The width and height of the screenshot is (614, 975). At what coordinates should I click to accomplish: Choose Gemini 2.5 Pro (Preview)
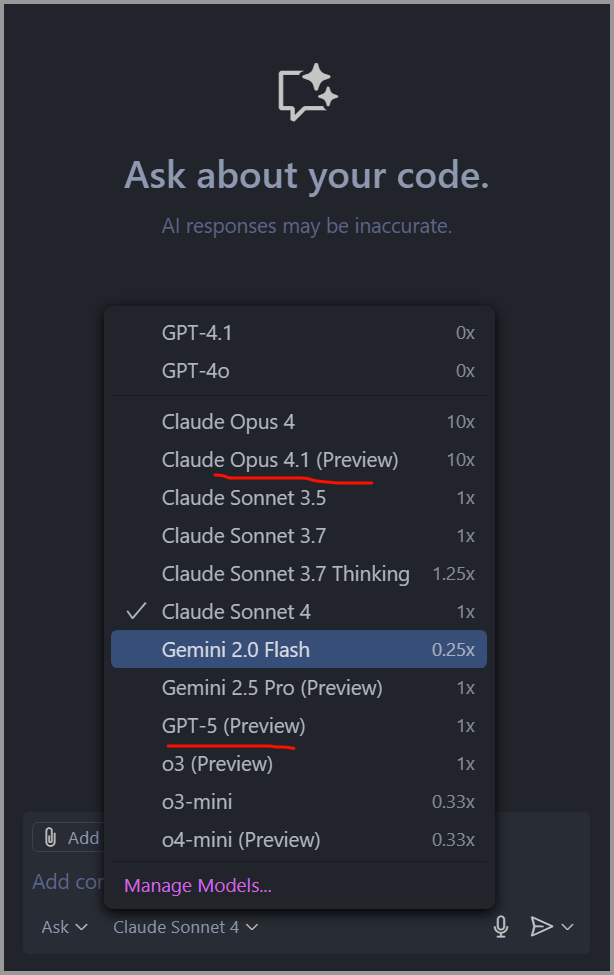pyautogui.click(x=272, y=688)
